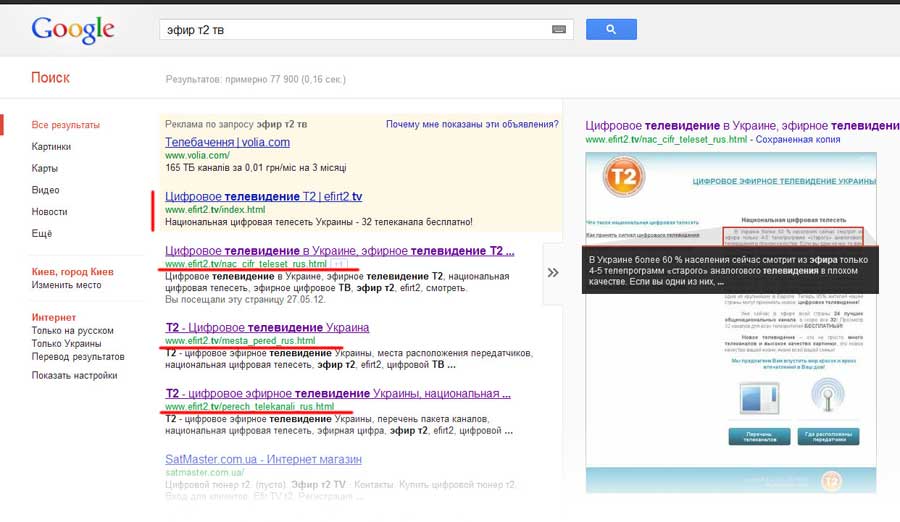Open result 'Т2 - цифровое эфирное телевидение Украины, национальная'
The image size is (900, 522).
coord(338,393)
